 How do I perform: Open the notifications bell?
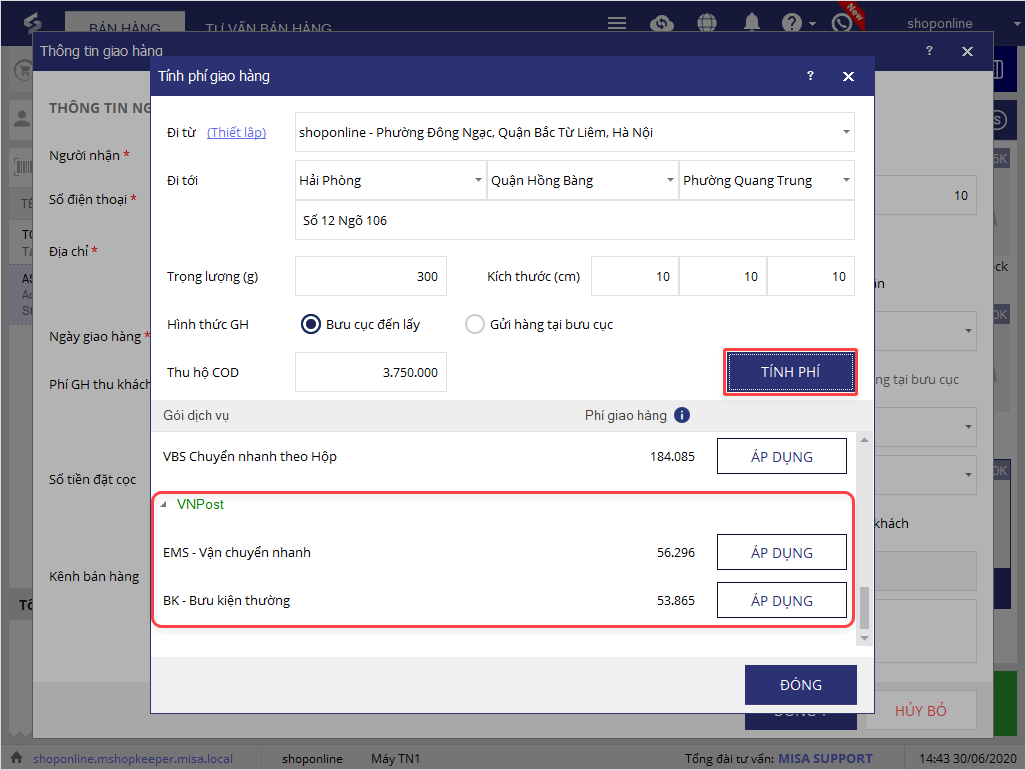(x=750, y=23)
